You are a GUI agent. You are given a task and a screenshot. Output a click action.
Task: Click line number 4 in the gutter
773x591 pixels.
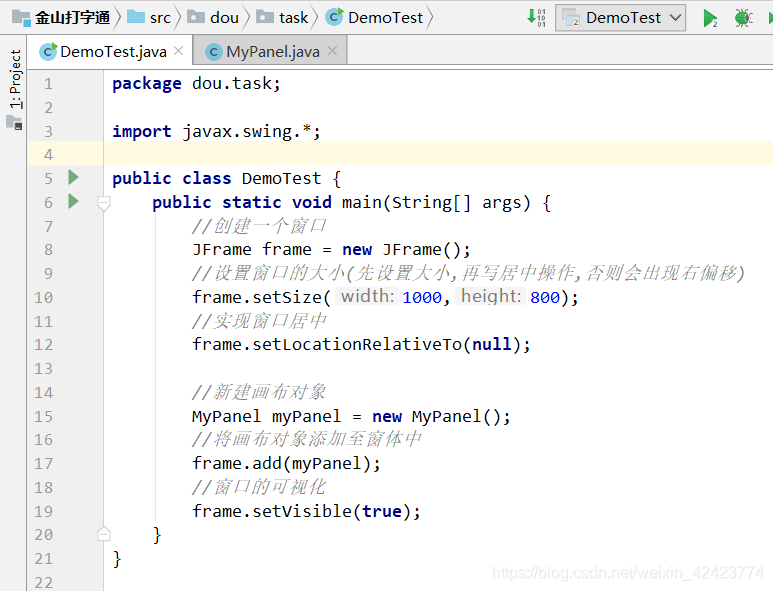[x=48, y=155]
